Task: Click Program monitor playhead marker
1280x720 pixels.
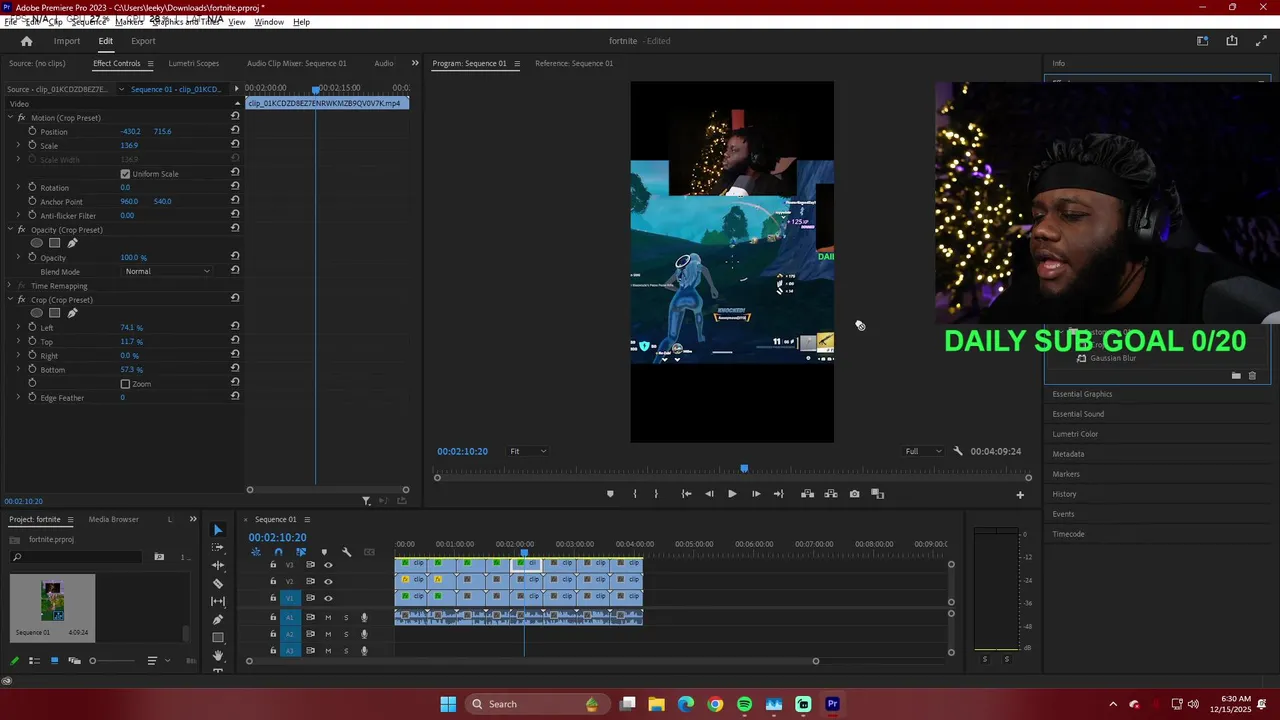Action: tap(744, 468)
